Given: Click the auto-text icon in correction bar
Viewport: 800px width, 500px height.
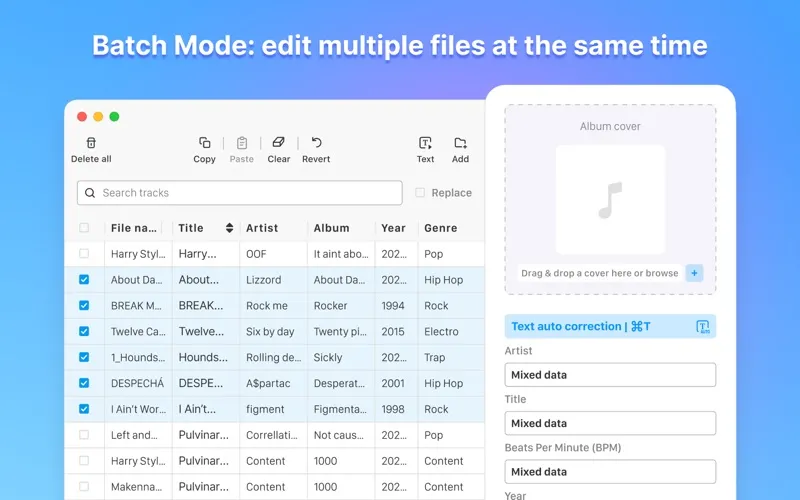Looking at the screenshot, I should click(x=703, y=327).
